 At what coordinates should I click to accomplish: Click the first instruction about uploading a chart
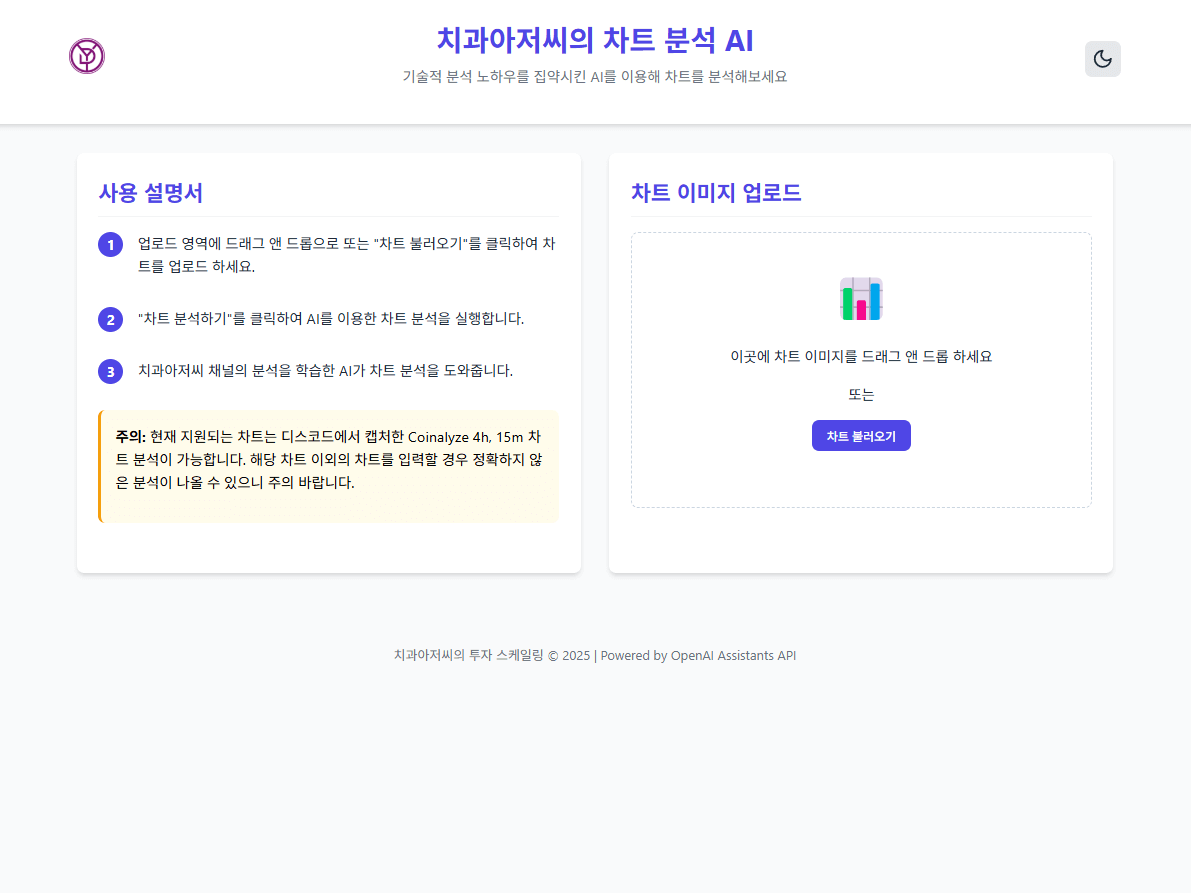point(346,255)
